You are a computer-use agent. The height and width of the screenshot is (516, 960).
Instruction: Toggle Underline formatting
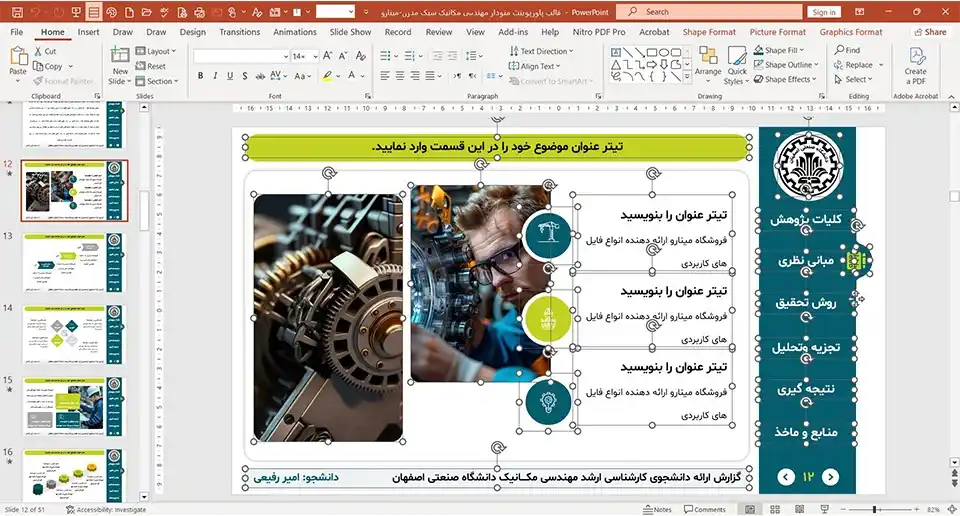point(230,76)
